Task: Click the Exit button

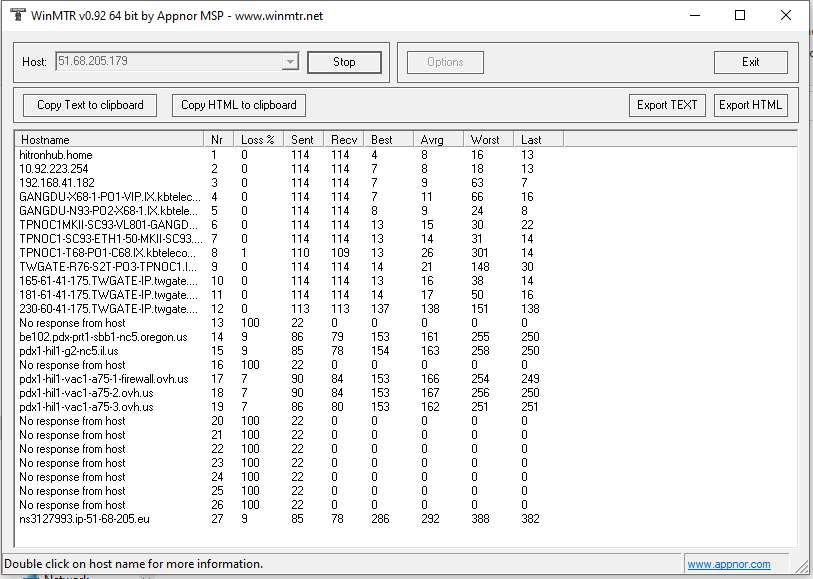Action: [750, 62]
